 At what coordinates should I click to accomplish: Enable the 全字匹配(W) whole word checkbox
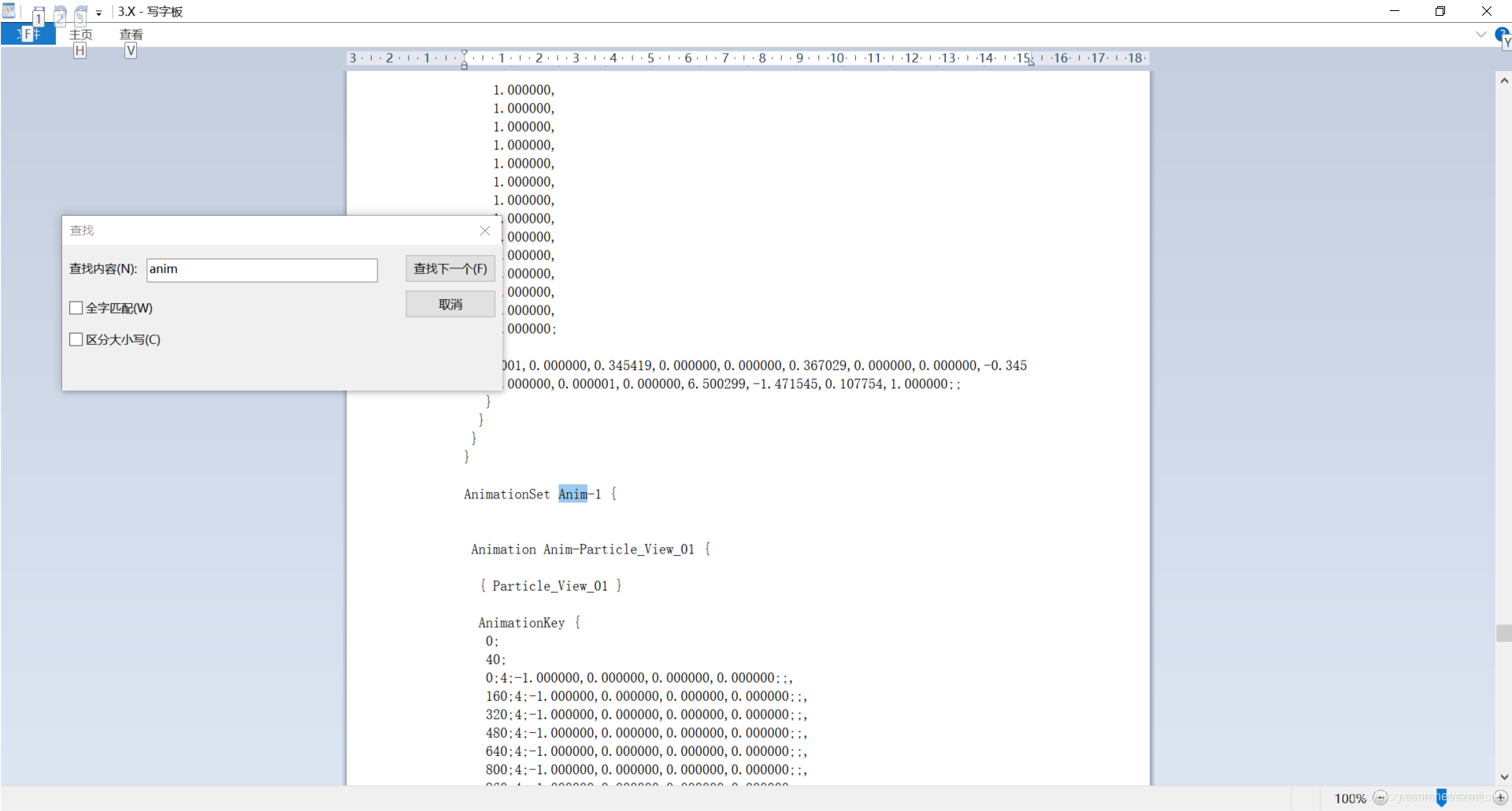(x=76, y=308)
